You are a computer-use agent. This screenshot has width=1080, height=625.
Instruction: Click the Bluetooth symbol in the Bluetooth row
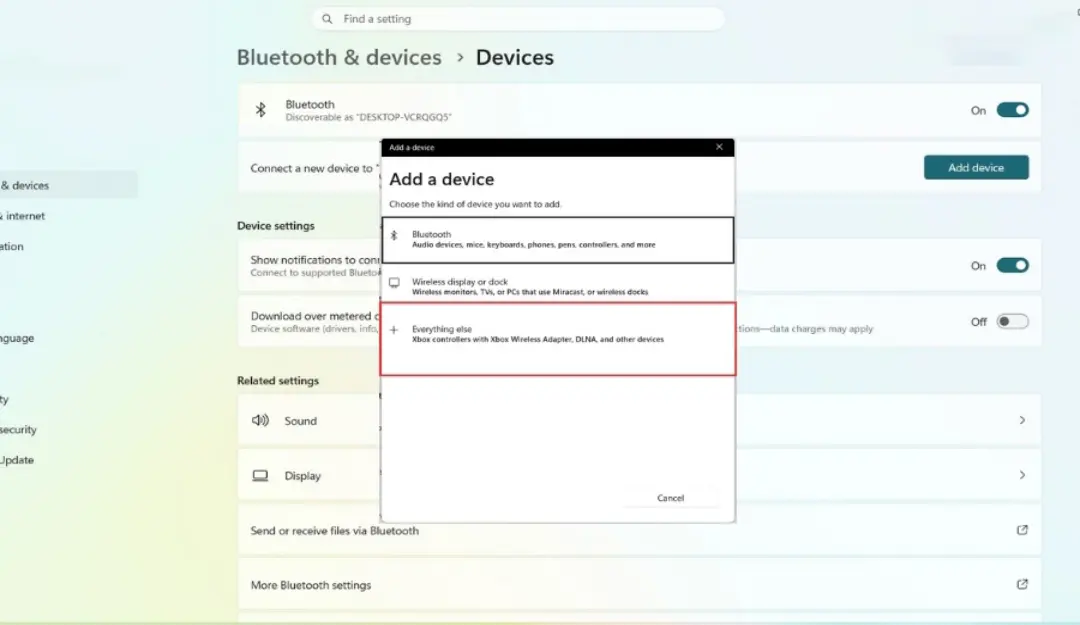(x=260, y=110)
